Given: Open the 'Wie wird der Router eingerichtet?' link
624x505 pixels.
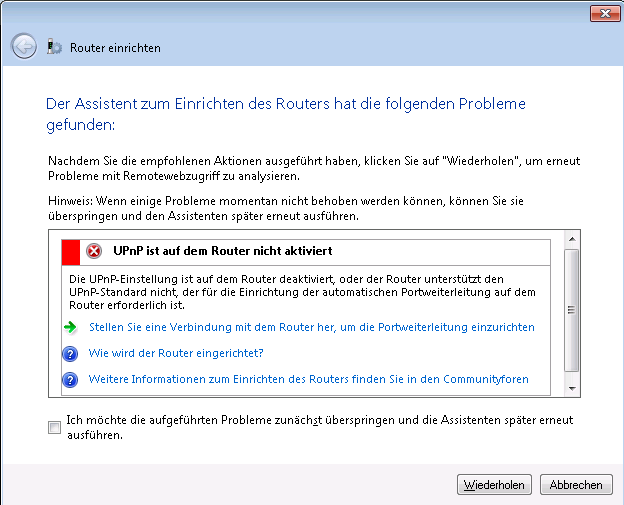Looking at the screenshot, I should pyautogui.click(x=176, y=354).
